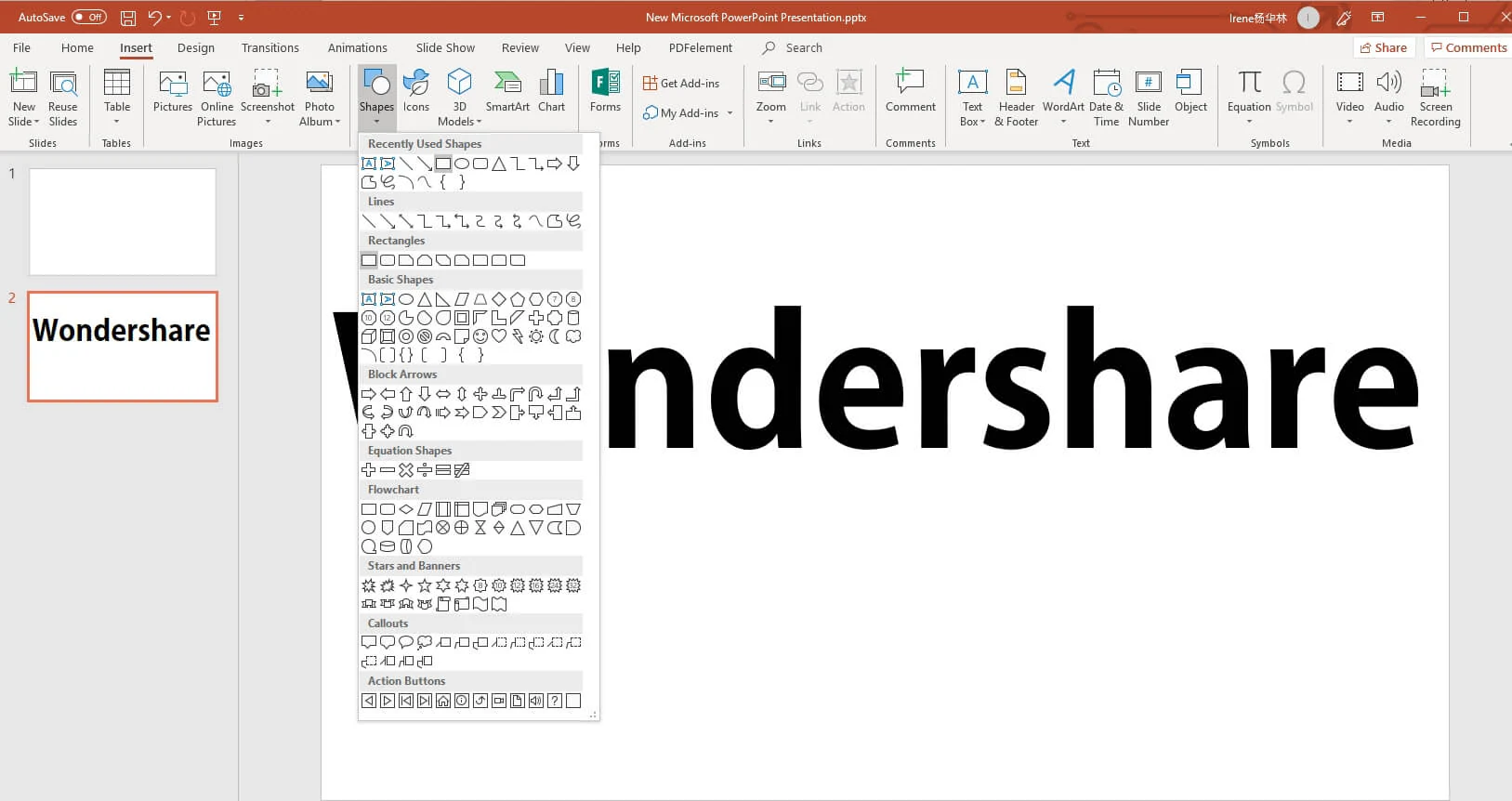Viewport: 1512px width, 801px height.
Task: Select the moon shape in Basic Shapes
Action: click(x=555, y=336)
